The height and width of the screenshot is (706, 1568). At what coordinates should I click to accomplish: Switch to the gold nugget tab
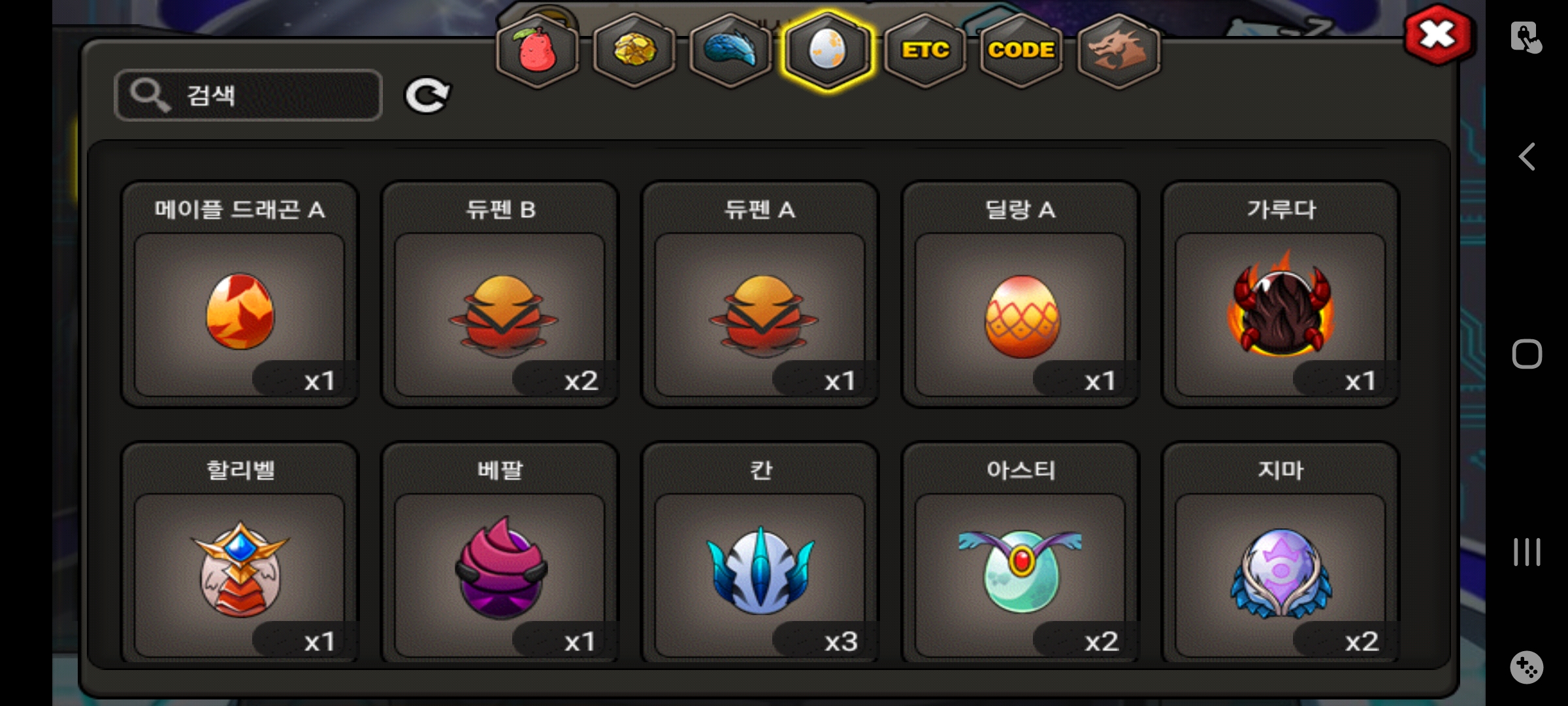(x=634, y=50)
